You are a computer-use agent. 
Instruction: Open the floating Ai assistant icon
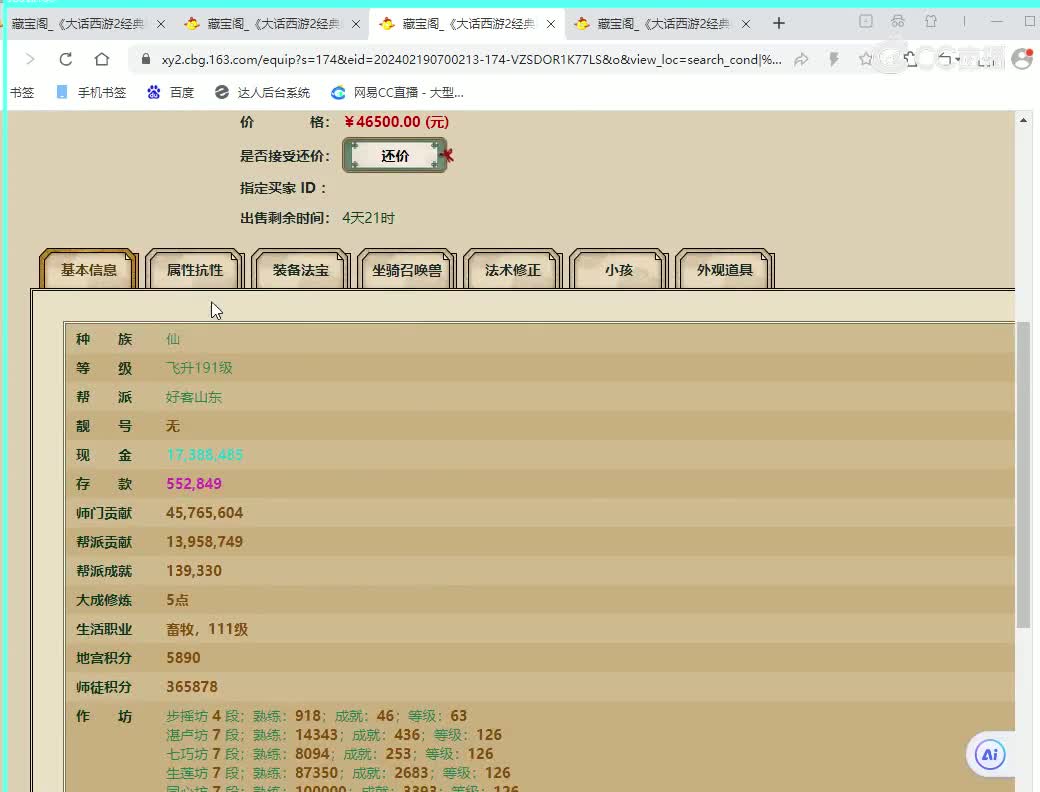(x=990, y=754)
